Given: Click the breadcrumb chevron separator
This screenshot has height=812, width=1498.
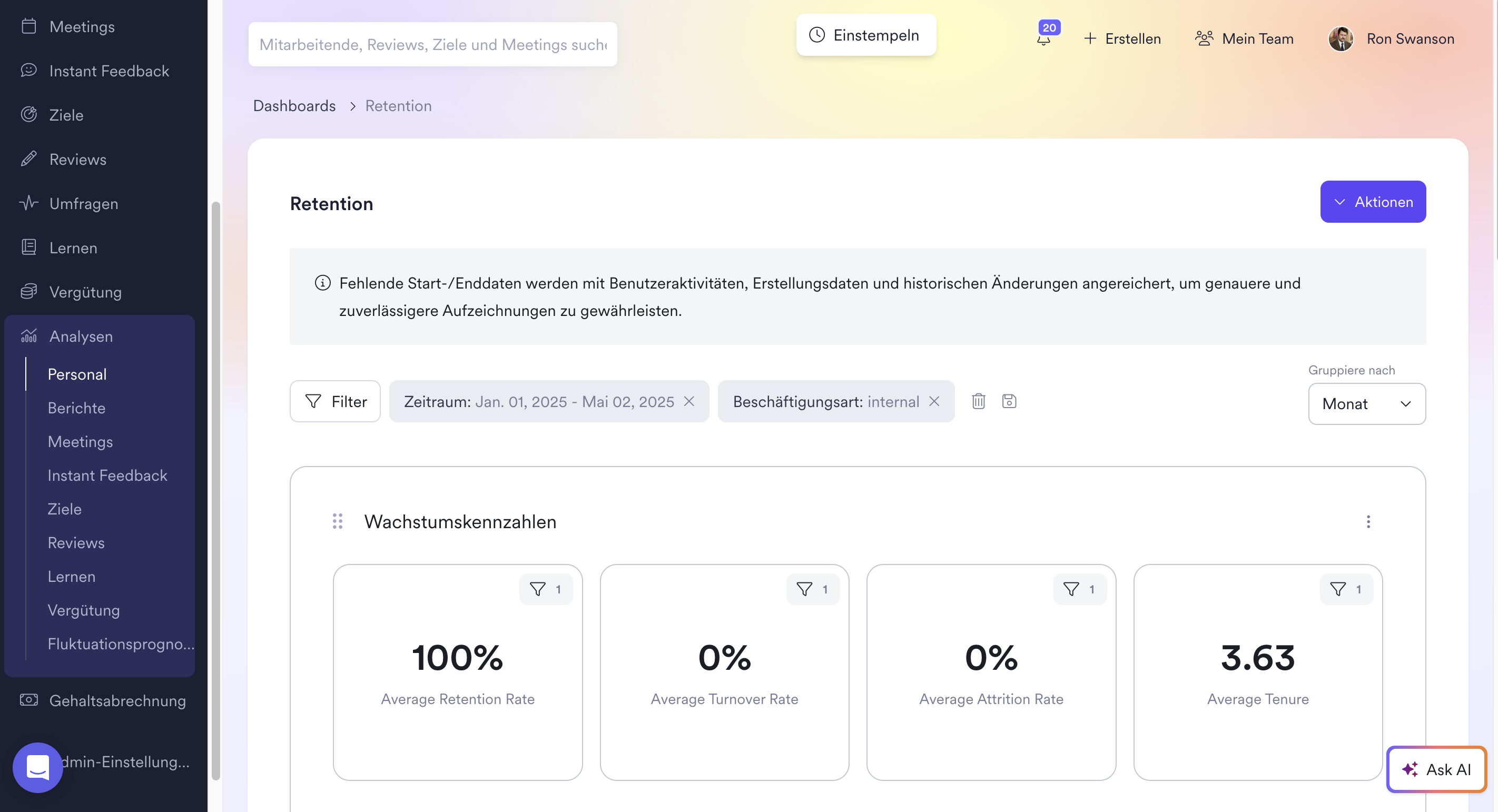Looking at the screenshot, I should (352, 106).
